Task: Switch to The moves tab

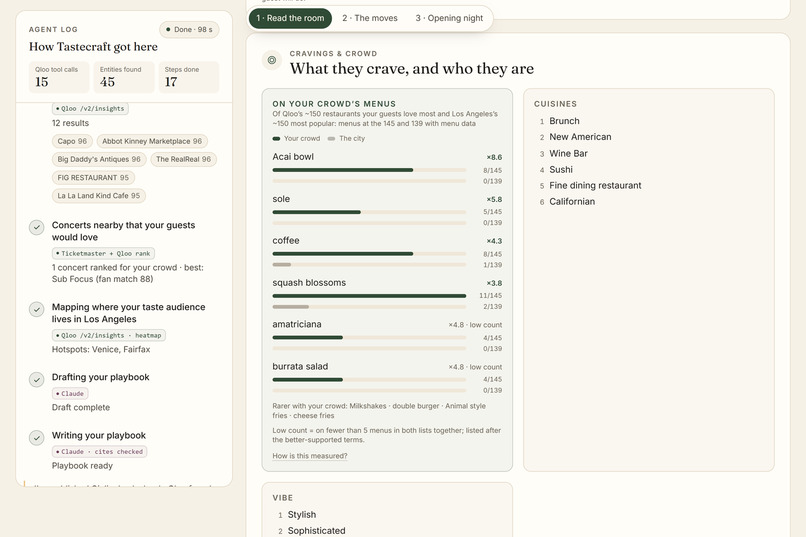Action: 370,18
